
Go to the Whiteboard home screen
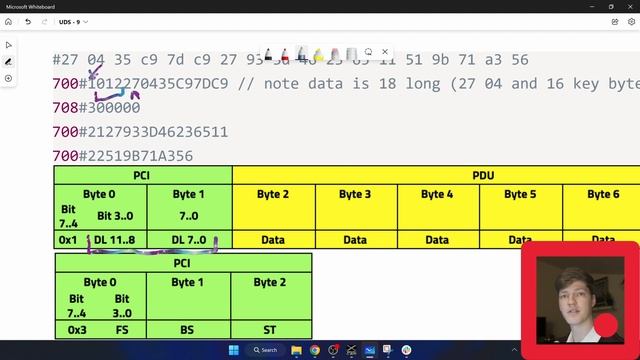tap(8, 22)
